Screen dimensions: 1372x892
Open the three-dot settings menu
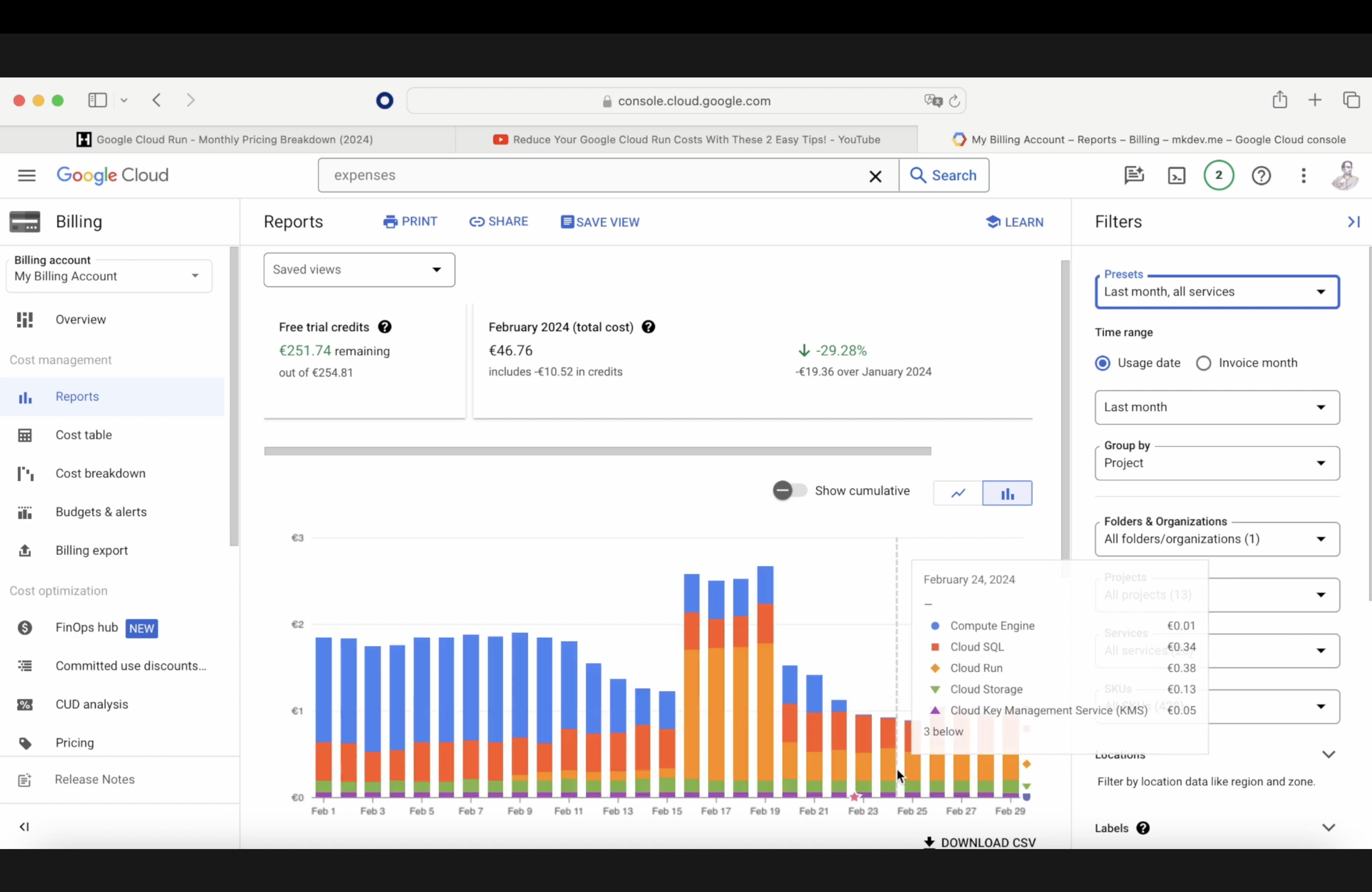(1303, 175)
